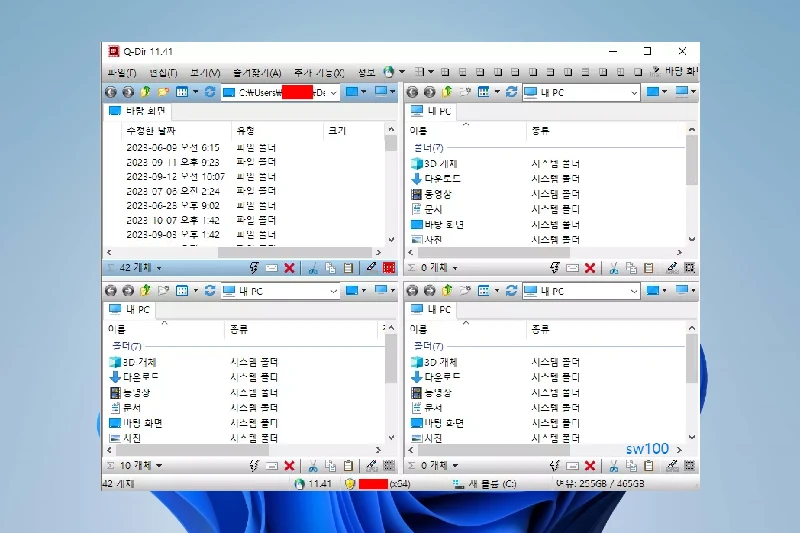800x533 pixels.
Task: Click the red X delete icon in the top-left pane
Action: pos(289,268)
